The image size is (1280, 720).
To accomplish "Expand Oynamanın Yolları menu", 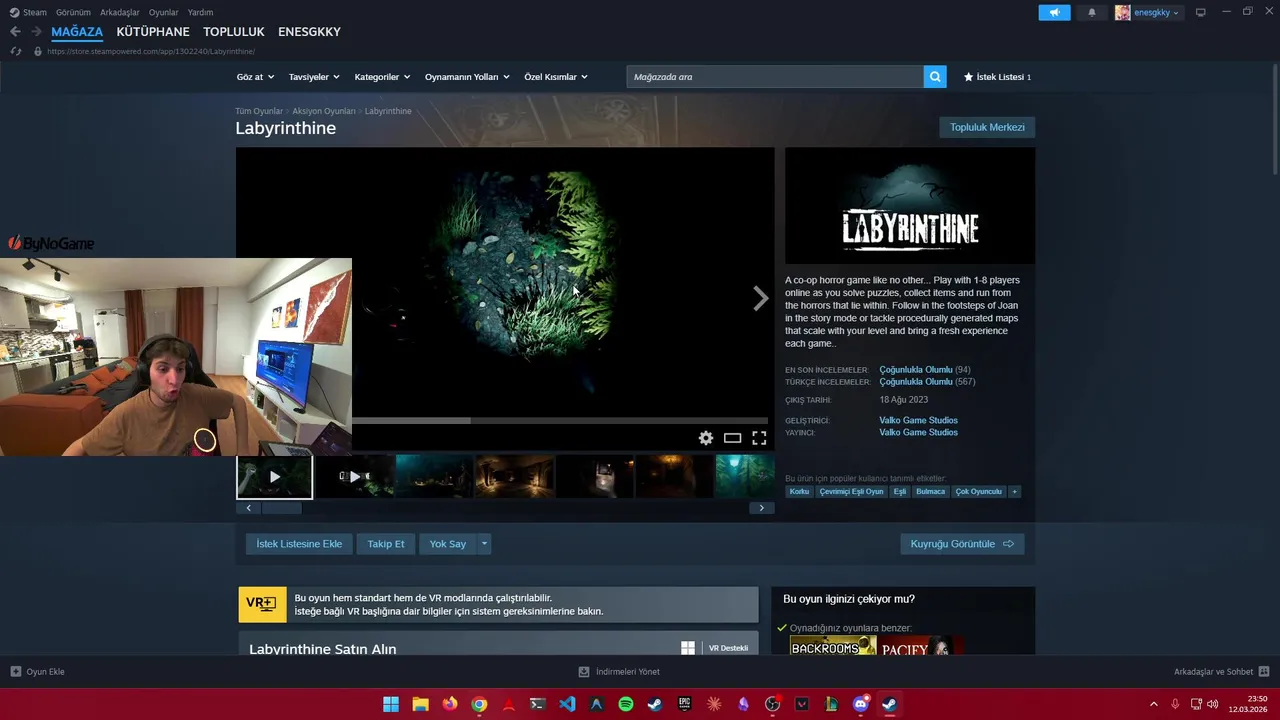I will pyautogui.click(x=467, y=77).
